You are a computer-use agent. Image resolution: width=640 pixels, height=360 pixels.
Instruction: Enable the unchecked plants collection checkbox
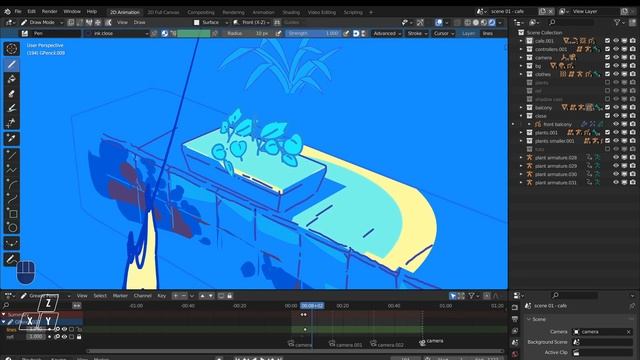point(607,82)
